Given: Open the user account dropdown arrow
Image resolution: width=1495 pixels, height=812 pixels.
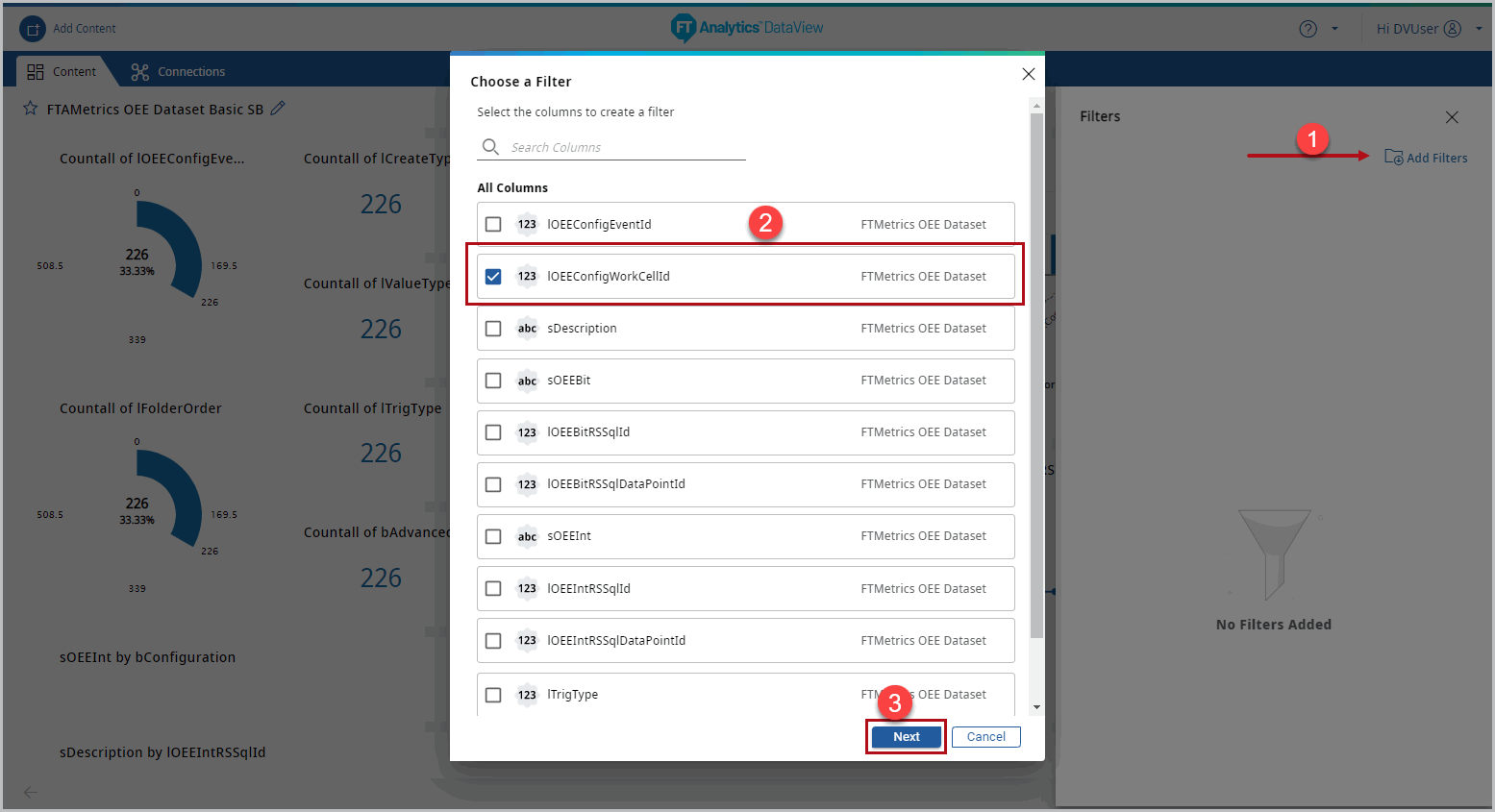Looking at the screenshot, I should point(1479,29).
